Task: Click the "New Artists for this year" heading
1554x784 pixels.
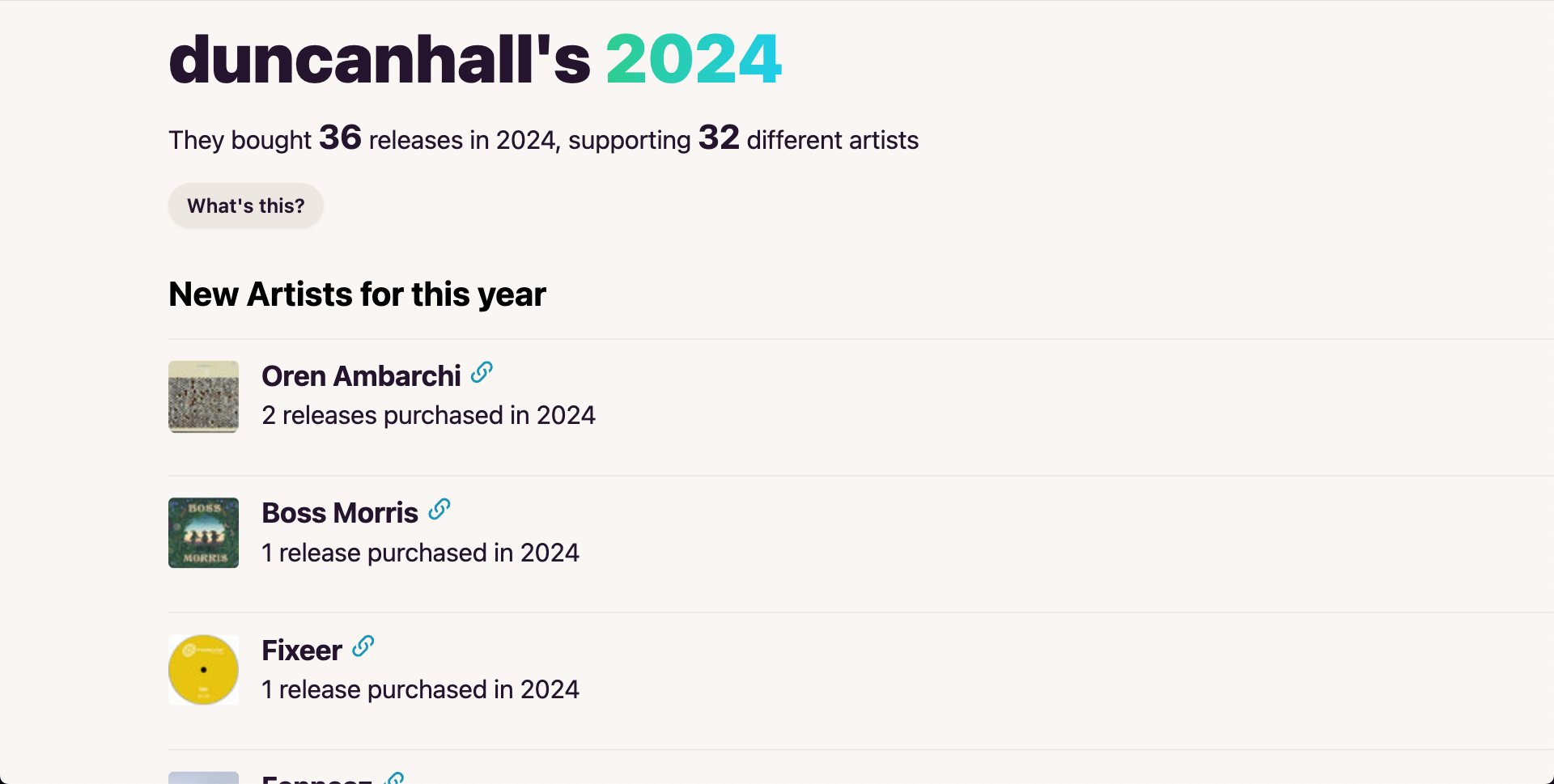Action: pos(357,295)
